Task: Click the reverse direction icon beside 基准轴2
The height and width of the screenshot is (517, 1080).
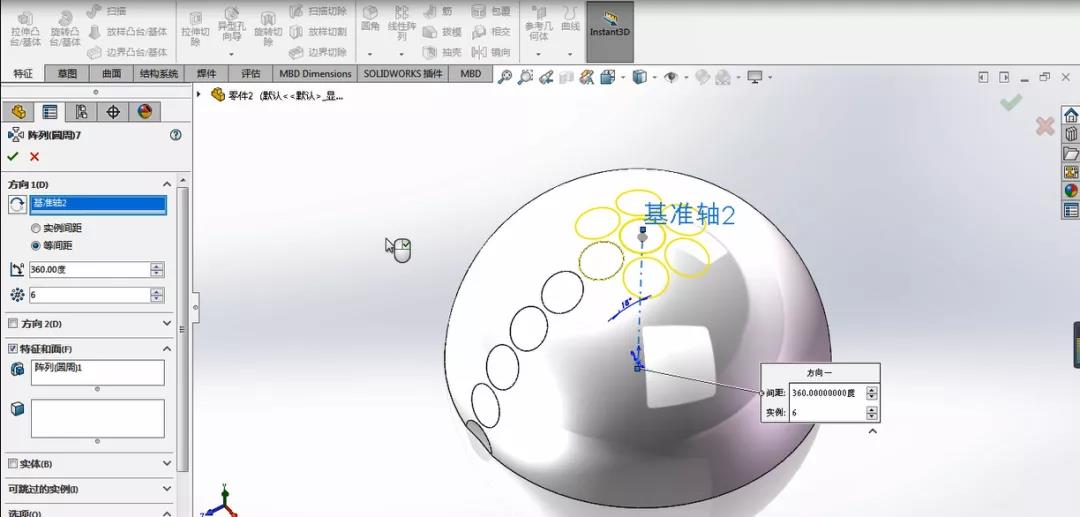Action: click(x=17, y=204)
